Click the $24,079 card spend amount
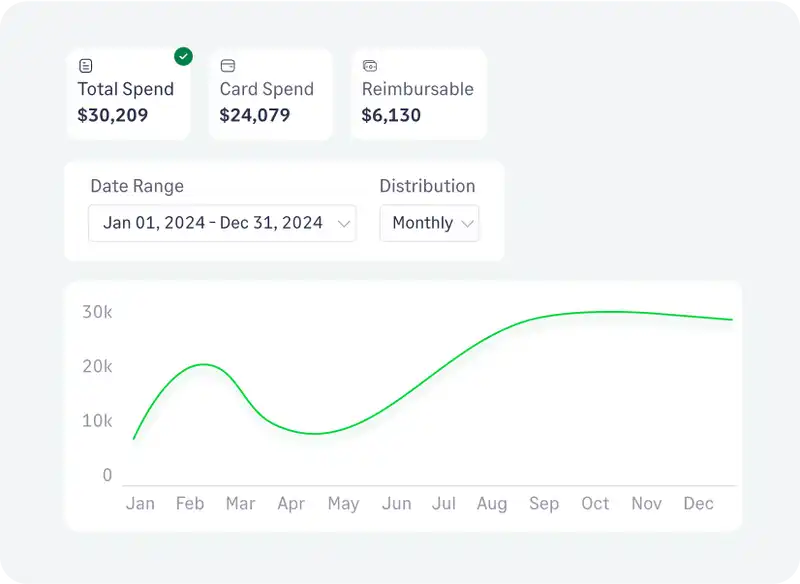Viewport: 800px width, 584px height. tap(255, 115)
